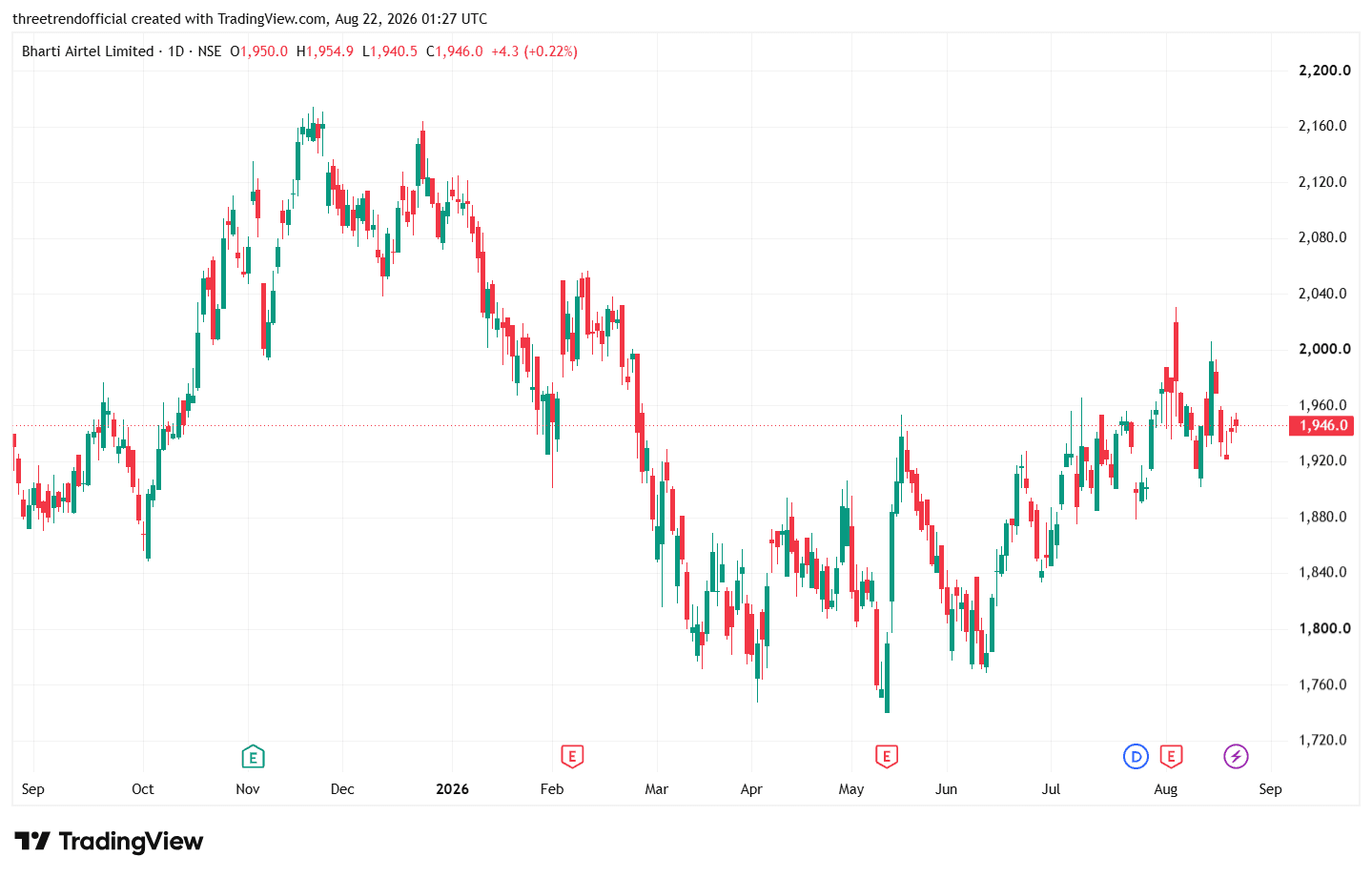Image resolution: width=1372 pixels, height=877 pixels.
Task: Click the close value C1,946.0
Action: click(x=455, y=51)
